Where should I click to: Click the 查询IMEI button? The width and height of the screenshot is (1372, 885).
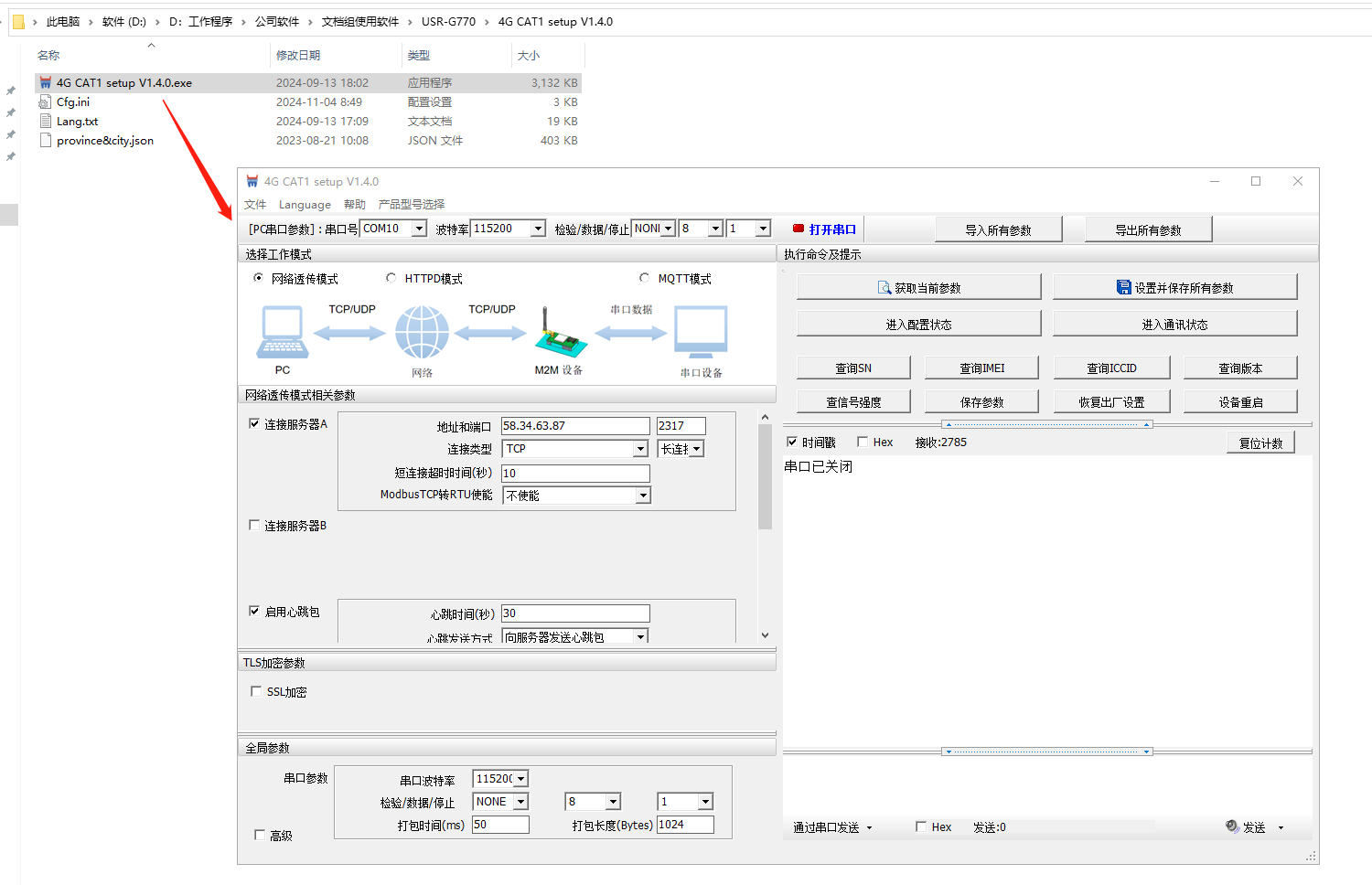(981, 368)
